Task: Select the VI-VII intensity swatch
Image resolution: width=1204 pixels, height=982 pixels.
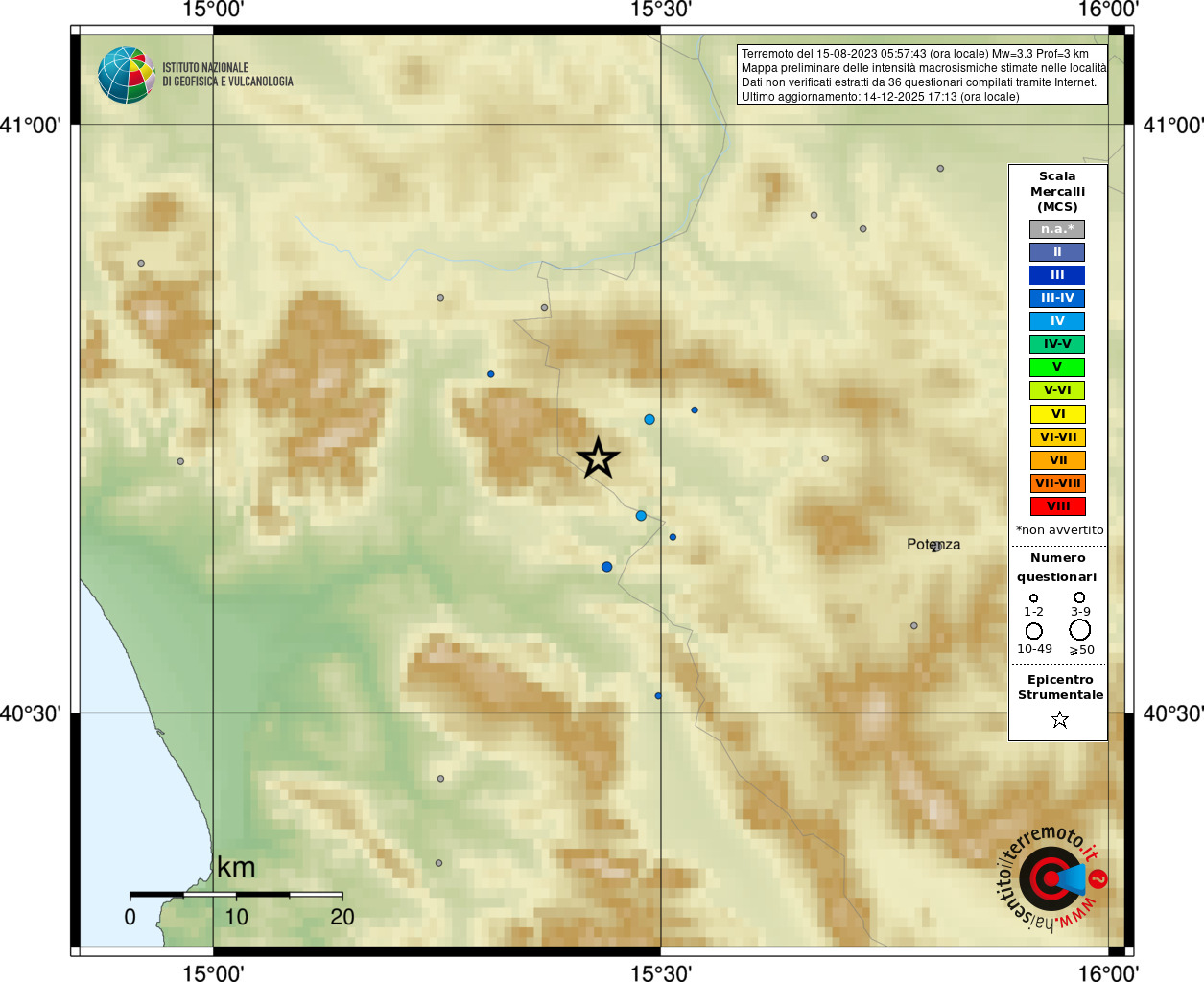Action: [x=1058, y=437]
